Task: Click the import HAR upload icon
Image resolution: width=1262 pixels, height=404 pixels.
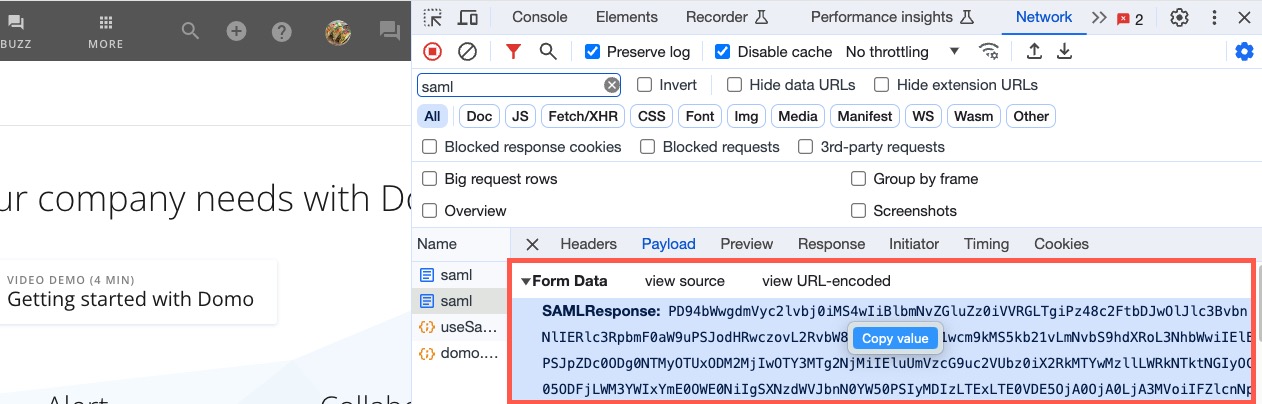Action: click(x=1035, y=51)
